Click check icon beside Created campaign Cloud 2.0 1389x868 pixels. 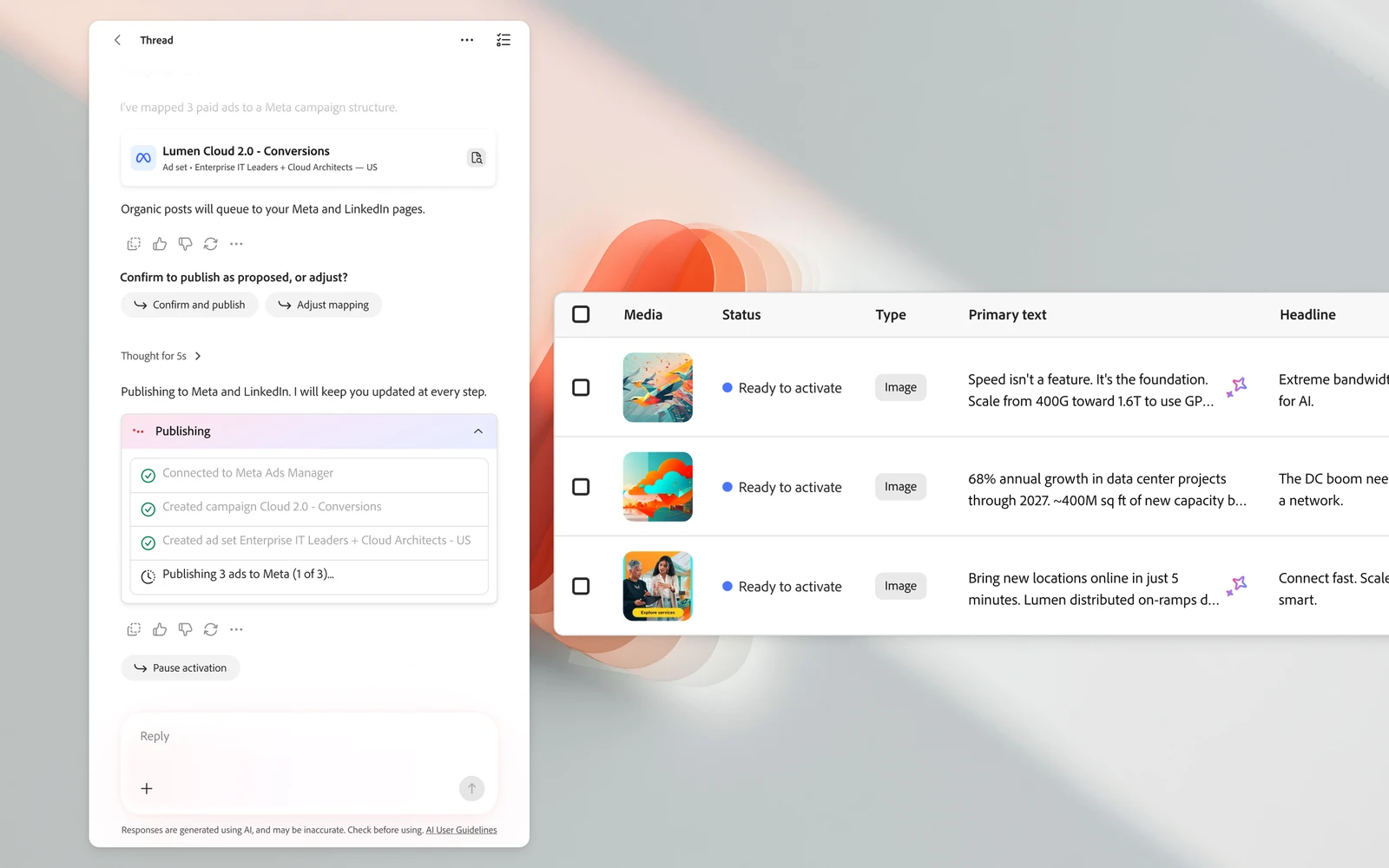coord(148,509)
